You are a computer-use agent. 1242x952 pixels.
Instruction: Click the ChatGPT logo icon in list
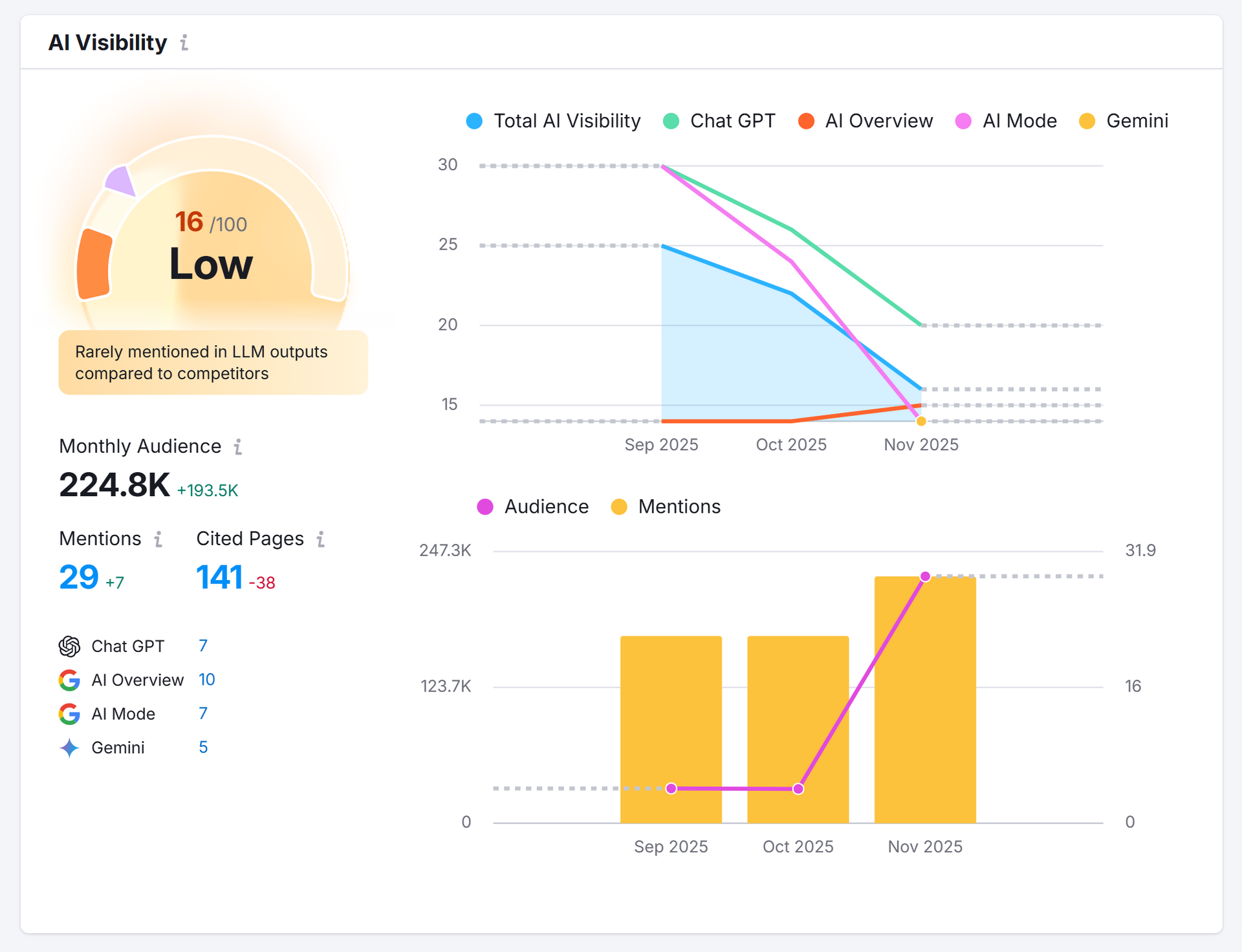click(x=69, y=646)
